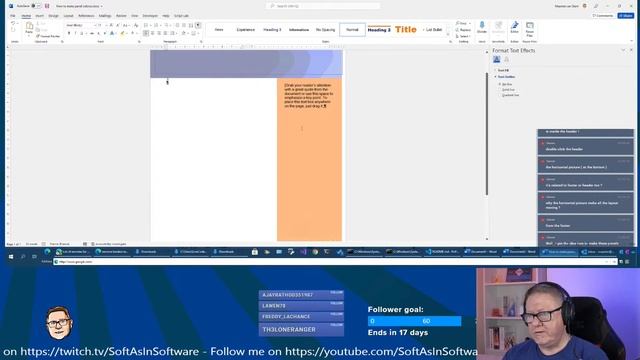Open the font size dropdown
Viewport: 640px width, 360px height.
(x=106, y=25)
